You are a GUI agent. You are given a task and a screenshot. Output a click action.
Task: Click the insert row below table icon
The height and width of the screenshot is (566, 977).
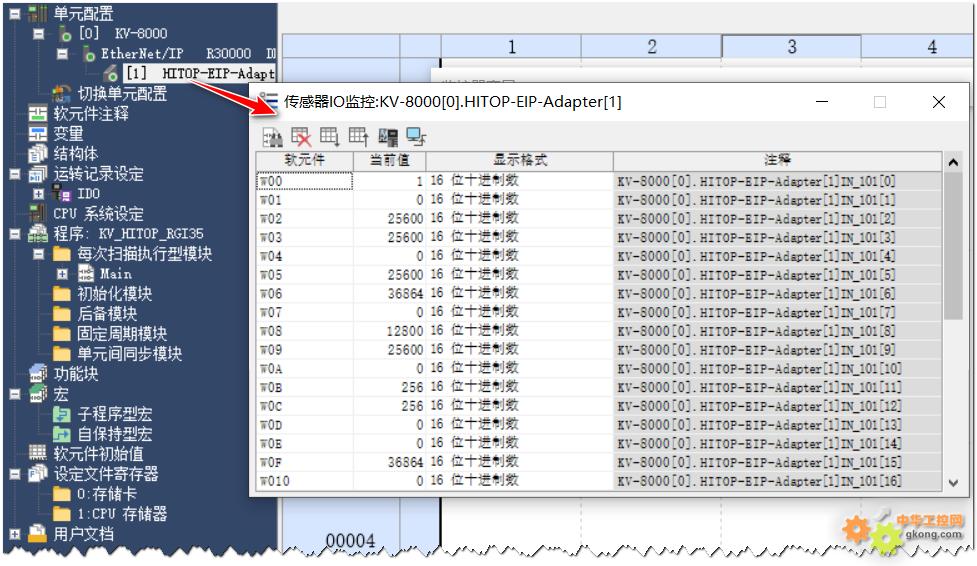(330, 137)
